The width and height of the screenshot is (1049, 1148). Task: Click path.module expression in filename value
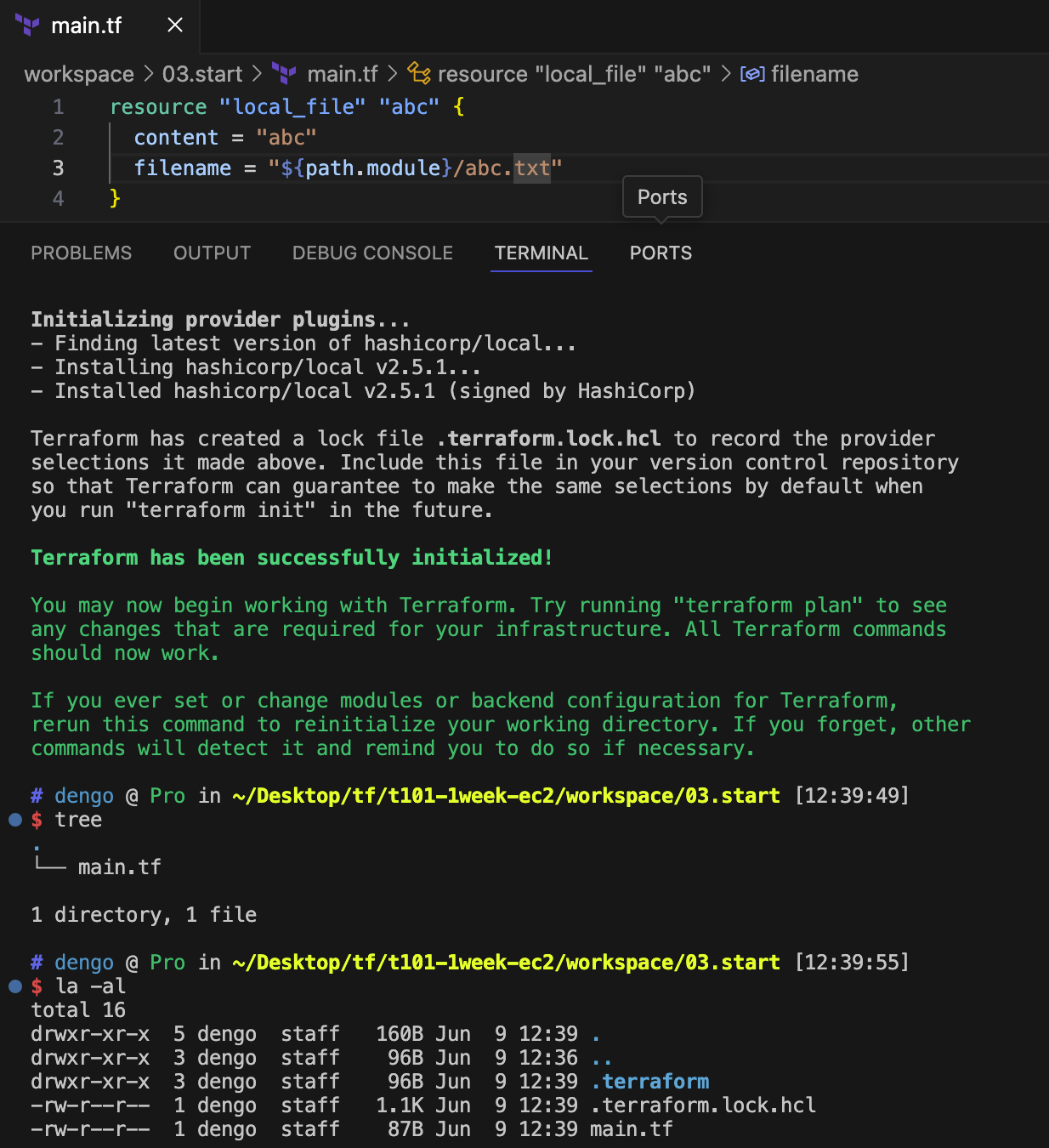pos(372,168)
